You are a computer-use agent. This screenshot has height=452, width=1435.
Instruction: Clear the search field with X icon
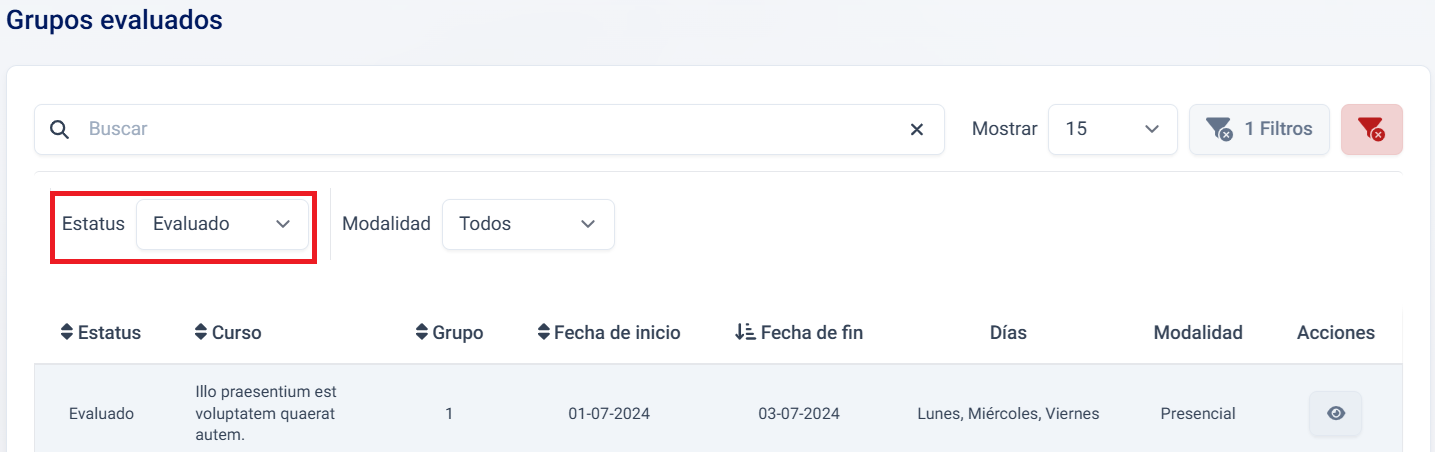tap(916, 130)
